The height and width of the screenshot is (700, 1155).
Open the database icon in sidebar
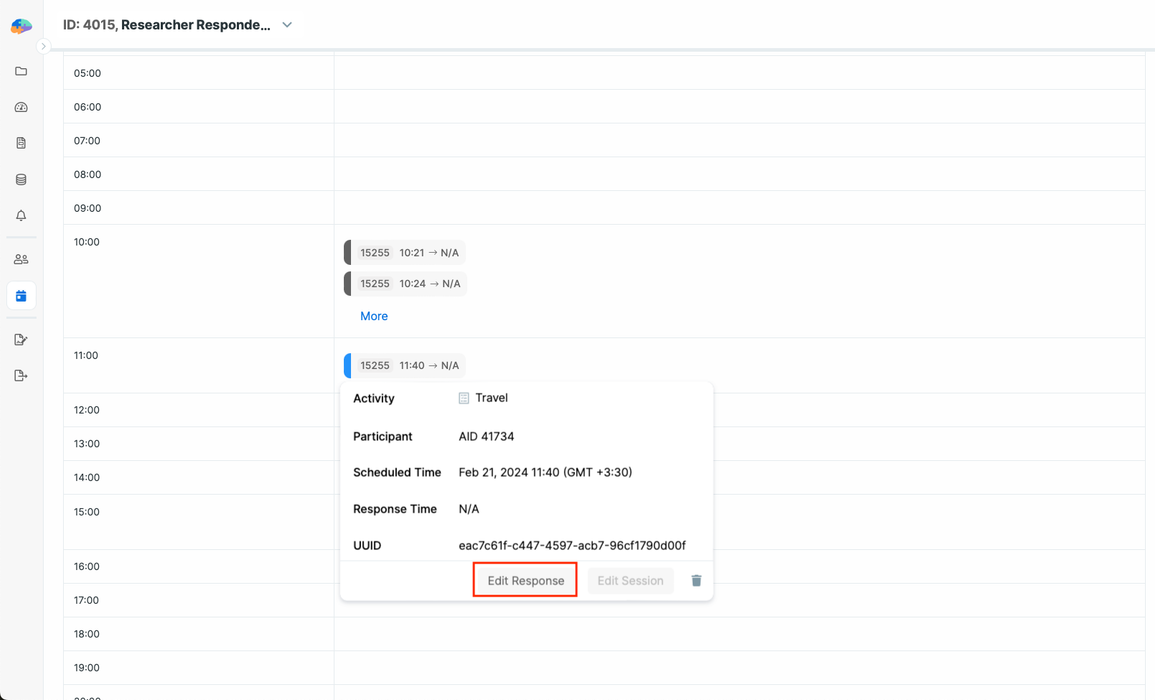click(21, 180)
